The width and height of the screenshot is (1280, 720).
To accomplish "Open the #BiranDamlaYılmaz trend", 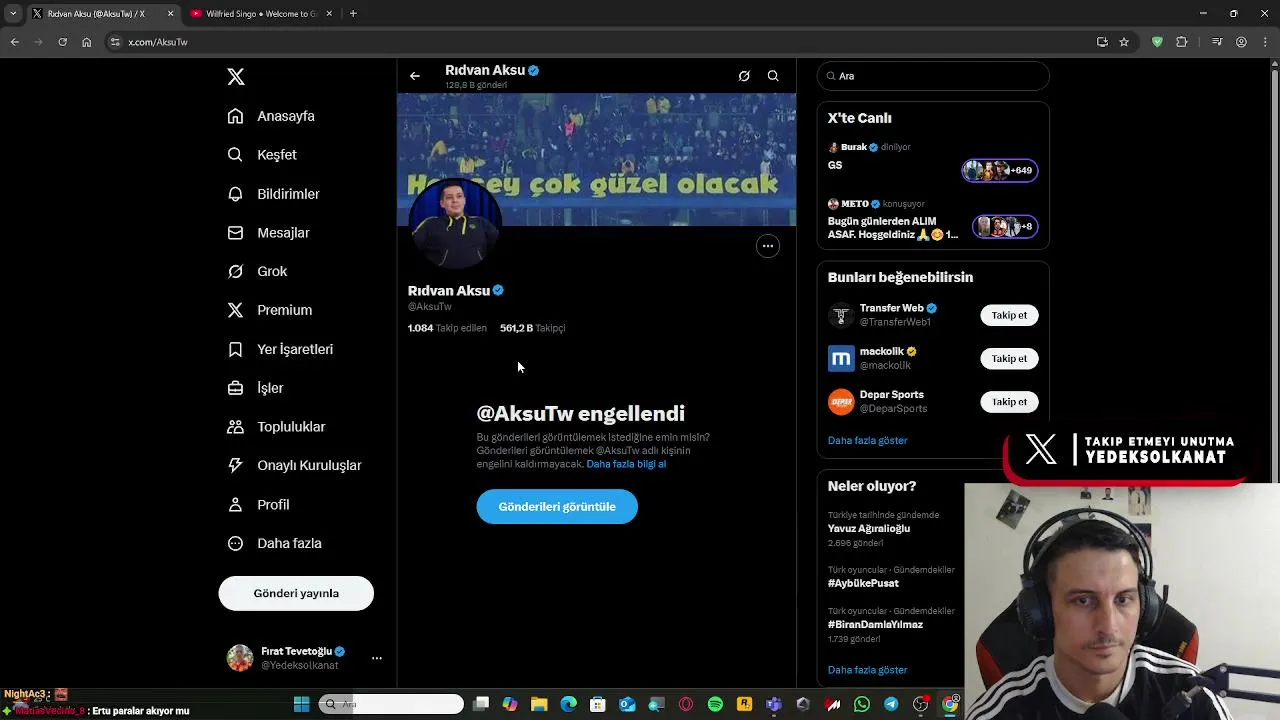I will [875, 624].
